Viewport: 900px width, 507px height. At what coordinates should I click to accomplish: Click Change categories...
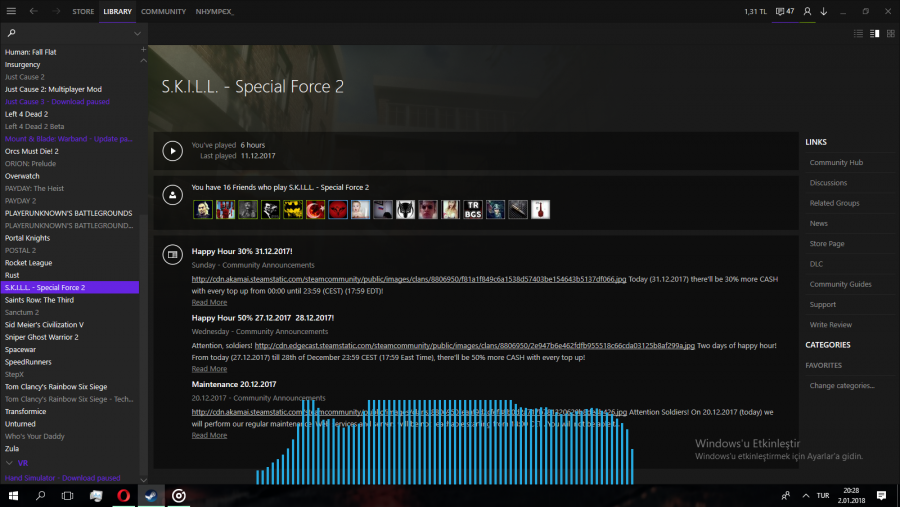(x=842, y=385)
